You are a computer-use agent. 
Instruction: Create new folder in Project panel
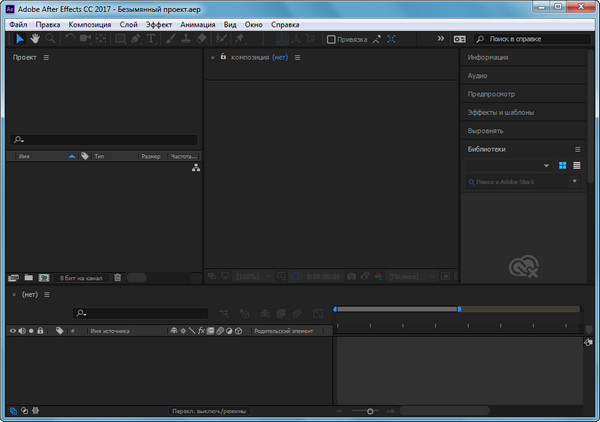pyautogui.click(x=29, y=277)
